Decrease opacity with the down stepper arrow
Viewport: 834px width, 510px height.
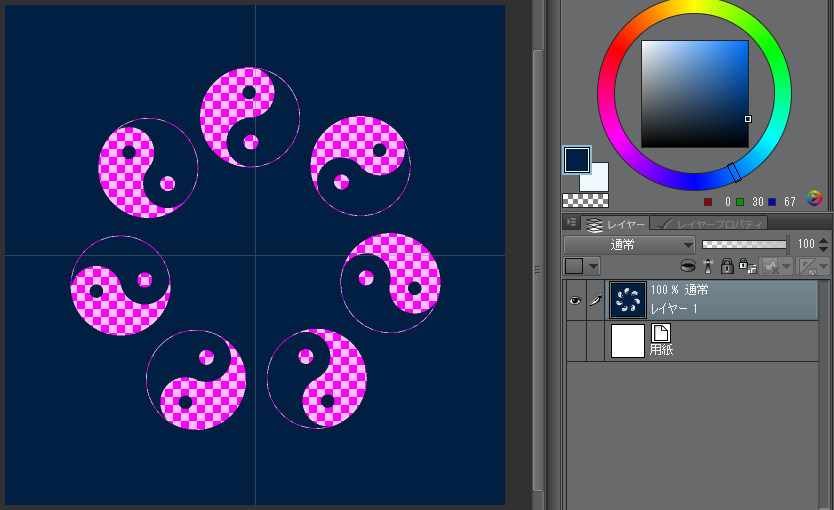coord(823,249)
